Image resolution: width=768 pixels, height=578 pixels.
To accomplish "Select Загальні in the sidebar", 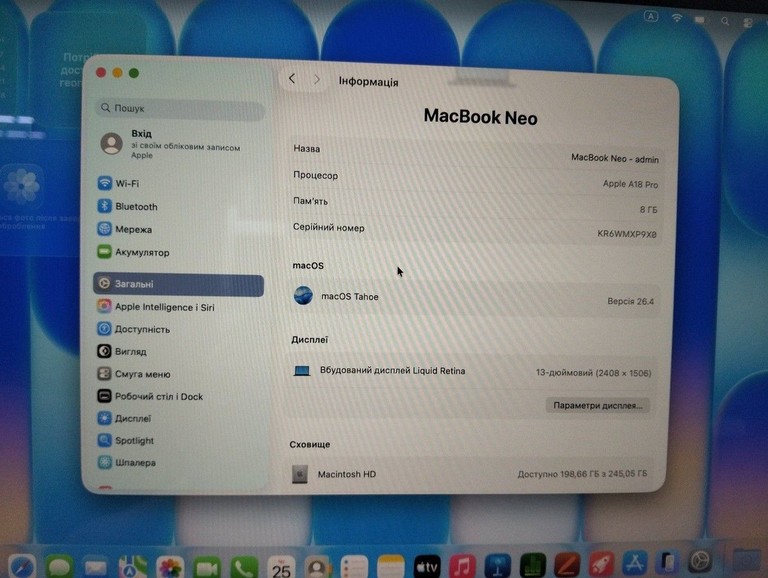I will click(179, 284).
